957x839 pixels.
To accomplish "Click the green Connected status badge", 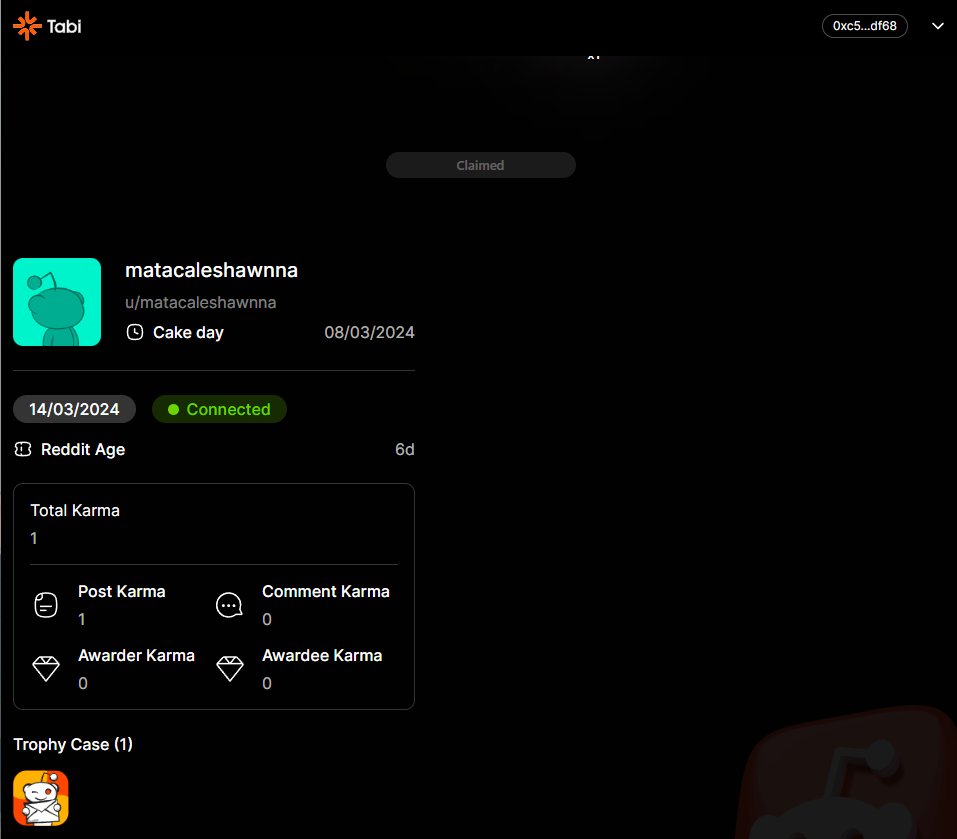I will tap(219, 409).
